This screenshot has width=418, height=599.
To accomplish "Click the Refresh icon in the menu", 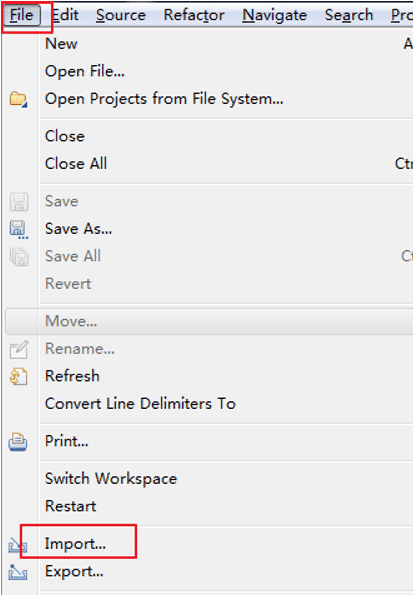I will click(x=19, y=376).
